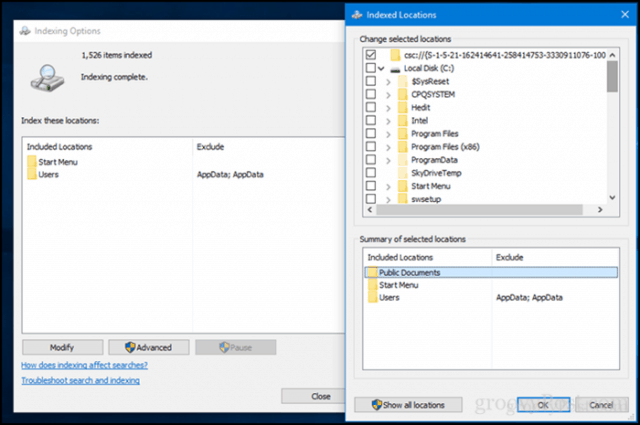The image size is (640, 425).
Task: Check the CPQSYSTEM folder checkbox
Action: (371, 94)
